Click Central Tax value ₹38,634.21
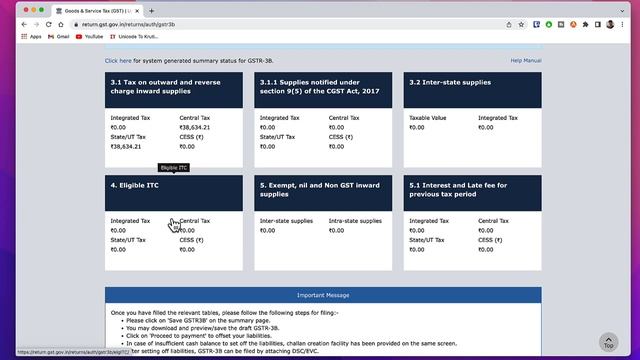This screenshot has width=640, height=360. coord(195,127)
